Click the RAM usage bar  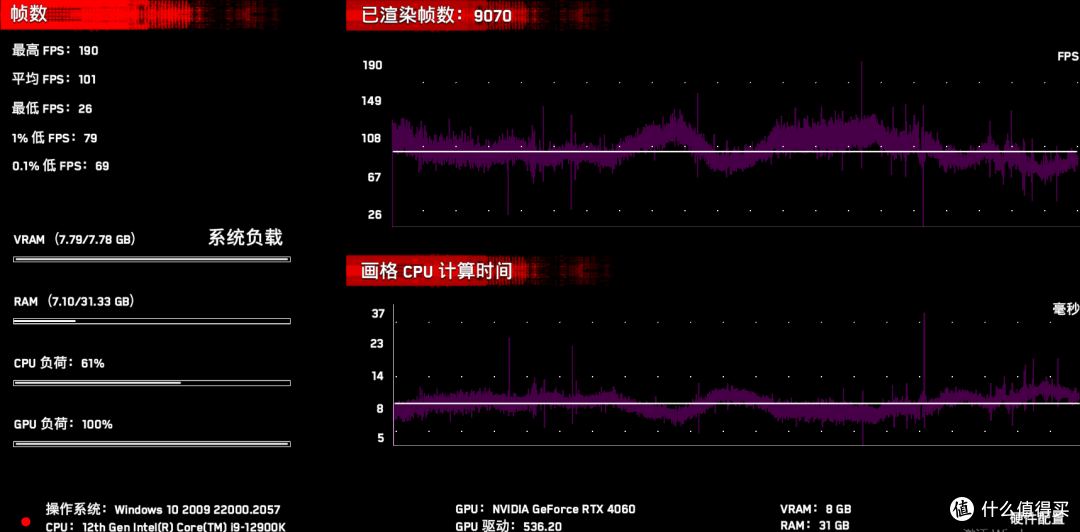[152, 321]
